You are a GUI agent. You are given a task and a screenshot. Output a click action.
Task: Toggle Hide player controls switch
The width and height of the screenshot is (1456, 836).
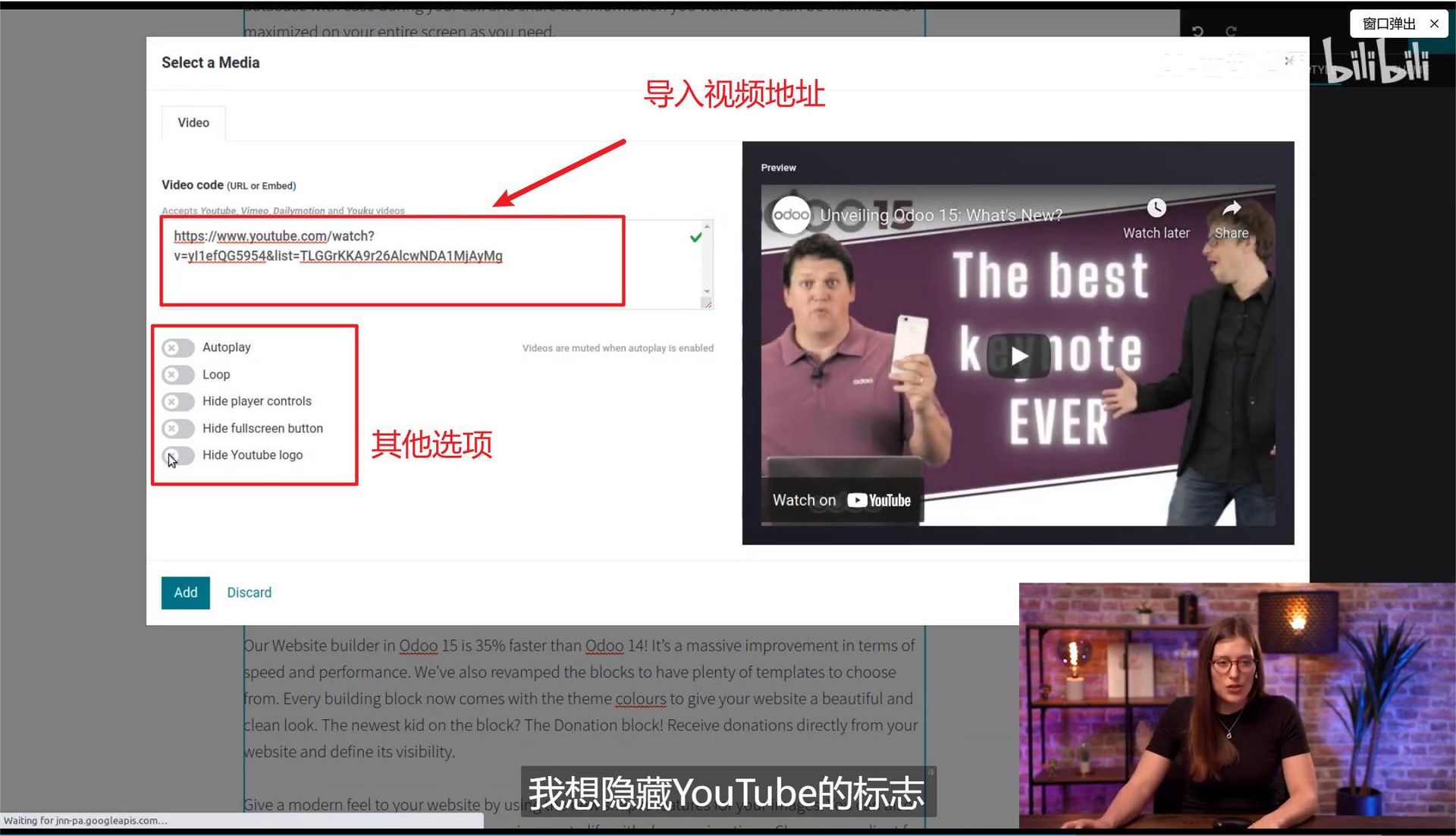click(178, 401)
